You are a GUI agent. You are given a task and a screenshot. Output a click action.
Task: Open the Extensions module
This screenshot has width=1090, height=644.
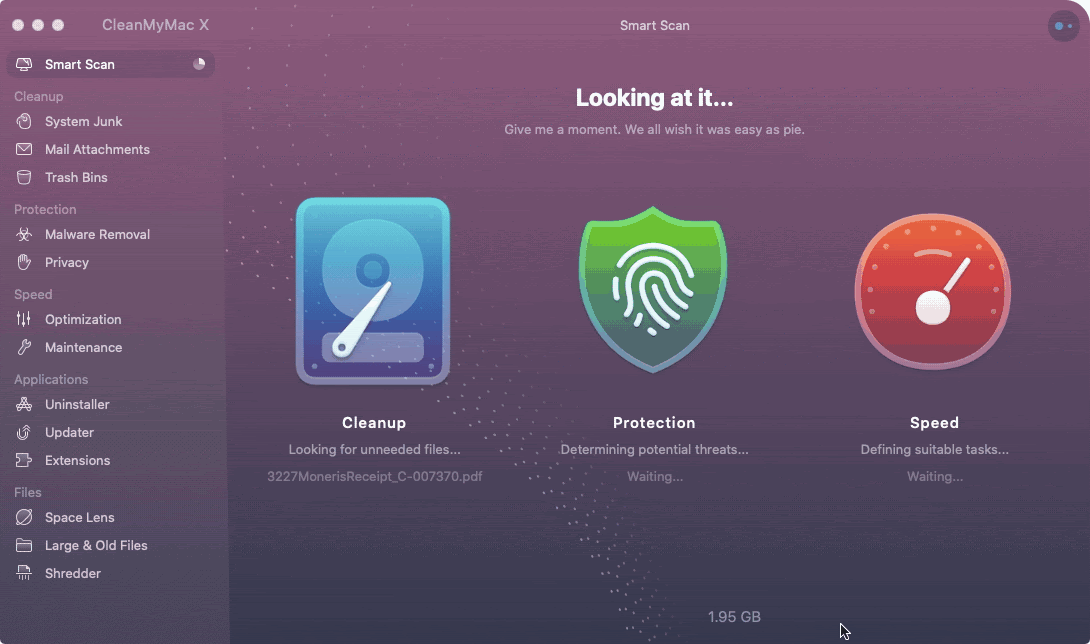77,460
